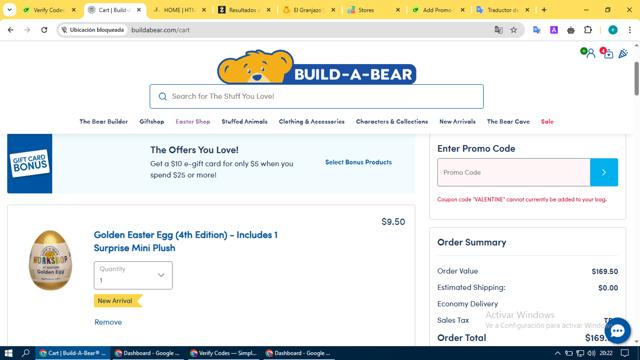Screen dimensions: 640x360
Task: Click the page vertical scrollbar
Action: tap(636, 78)
